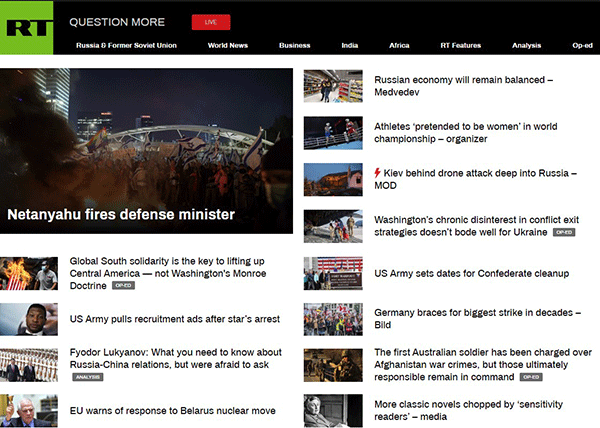Read US Army pulls recruitment ads article

click(174, 319)
